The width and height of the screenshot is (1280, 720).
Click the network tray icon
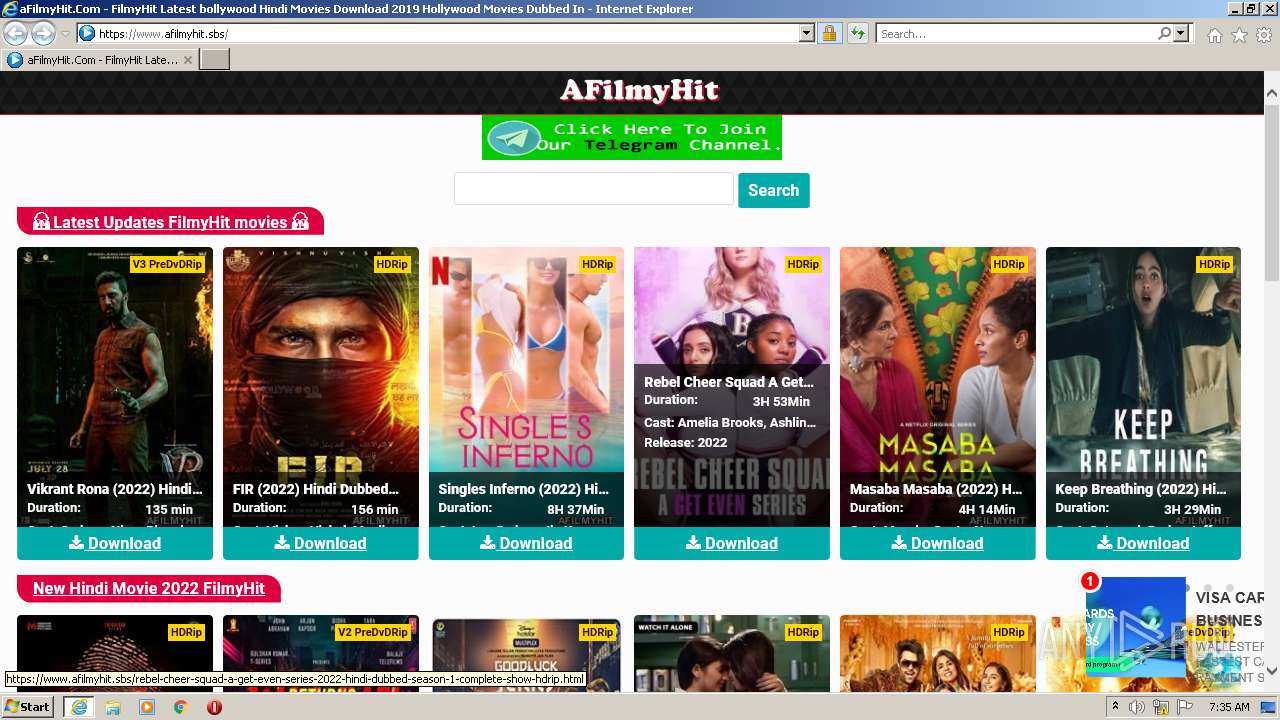(1161, 707)
